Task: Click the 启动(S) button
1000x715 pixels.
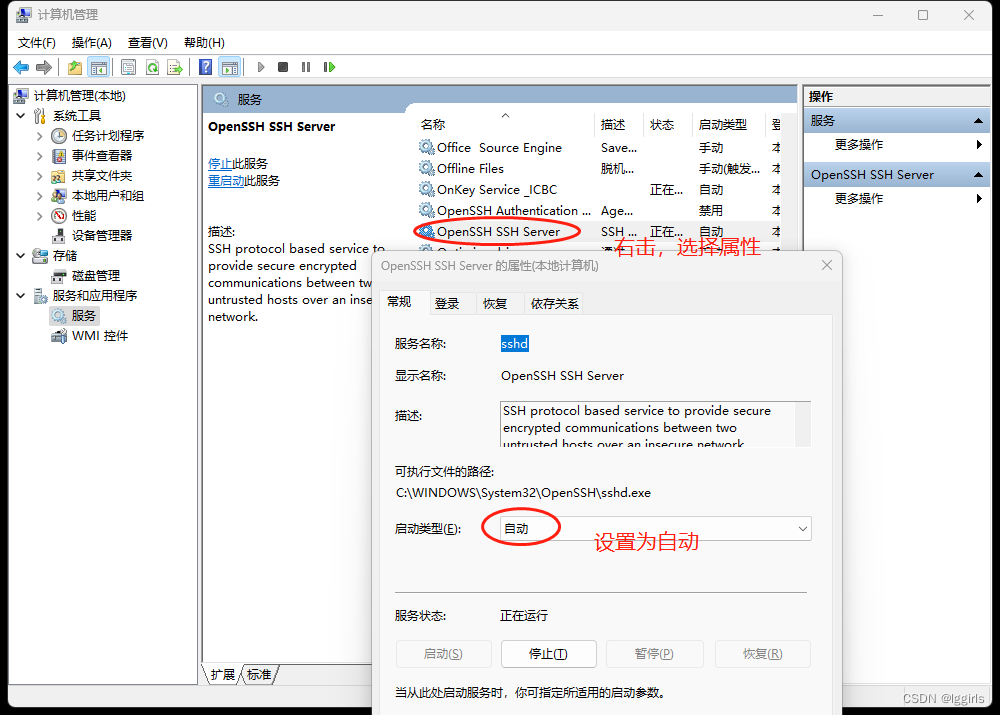Action: click(443, 654)
